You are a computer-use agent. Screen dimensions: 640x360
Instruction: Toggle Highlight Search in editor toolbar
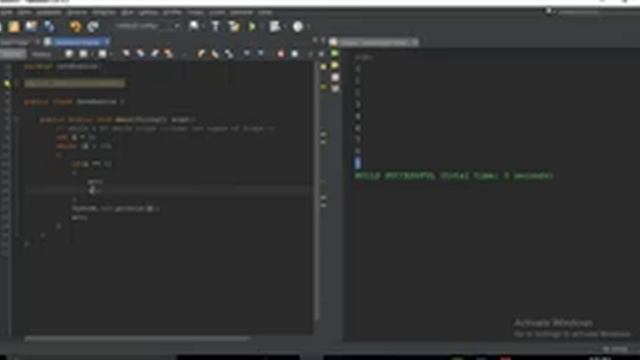(x=169, y=54)
